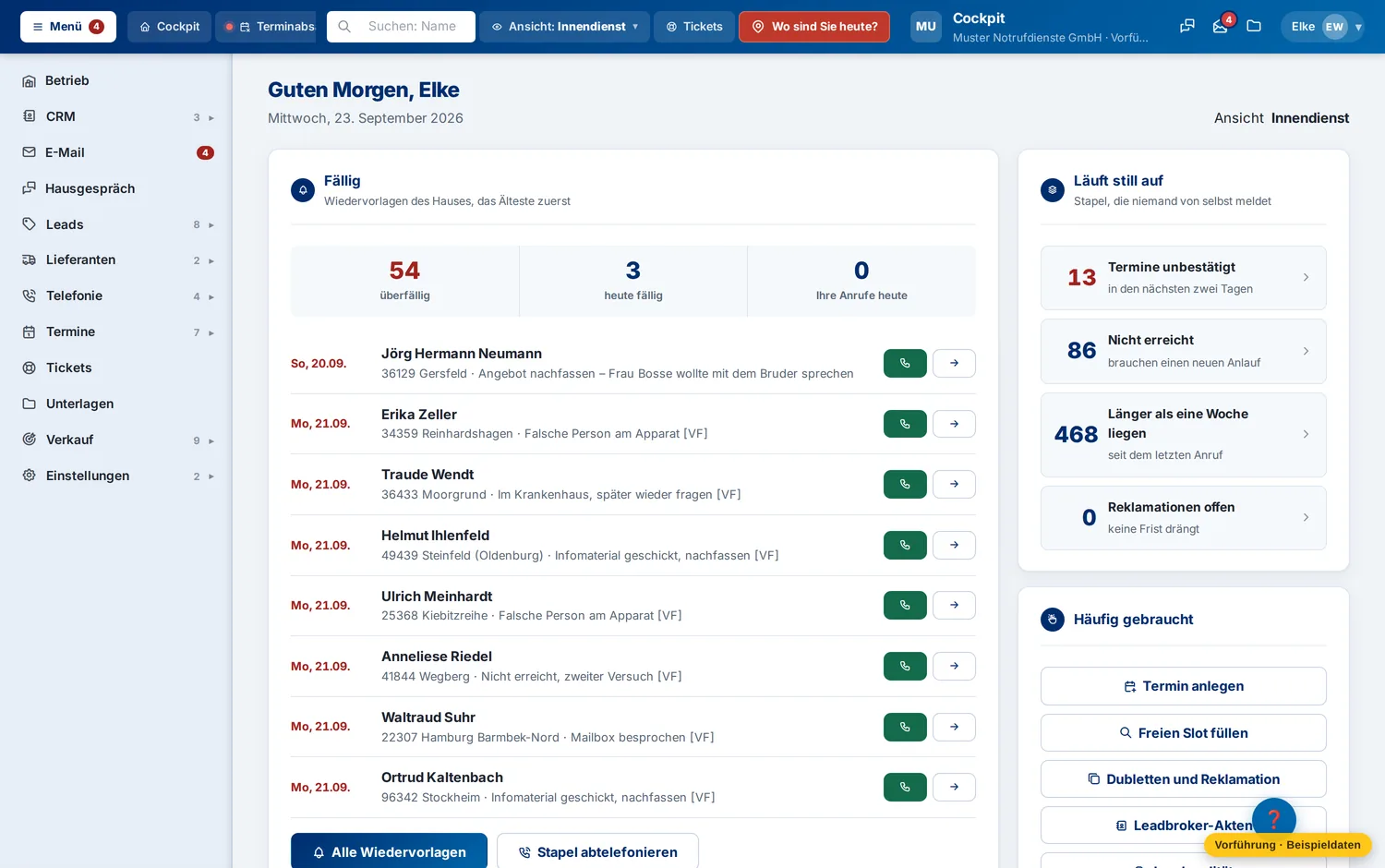Click the Alle Wiedervorlagen button
The height and width of the screenshot is (868, 1385).
(x=389, y=851)
